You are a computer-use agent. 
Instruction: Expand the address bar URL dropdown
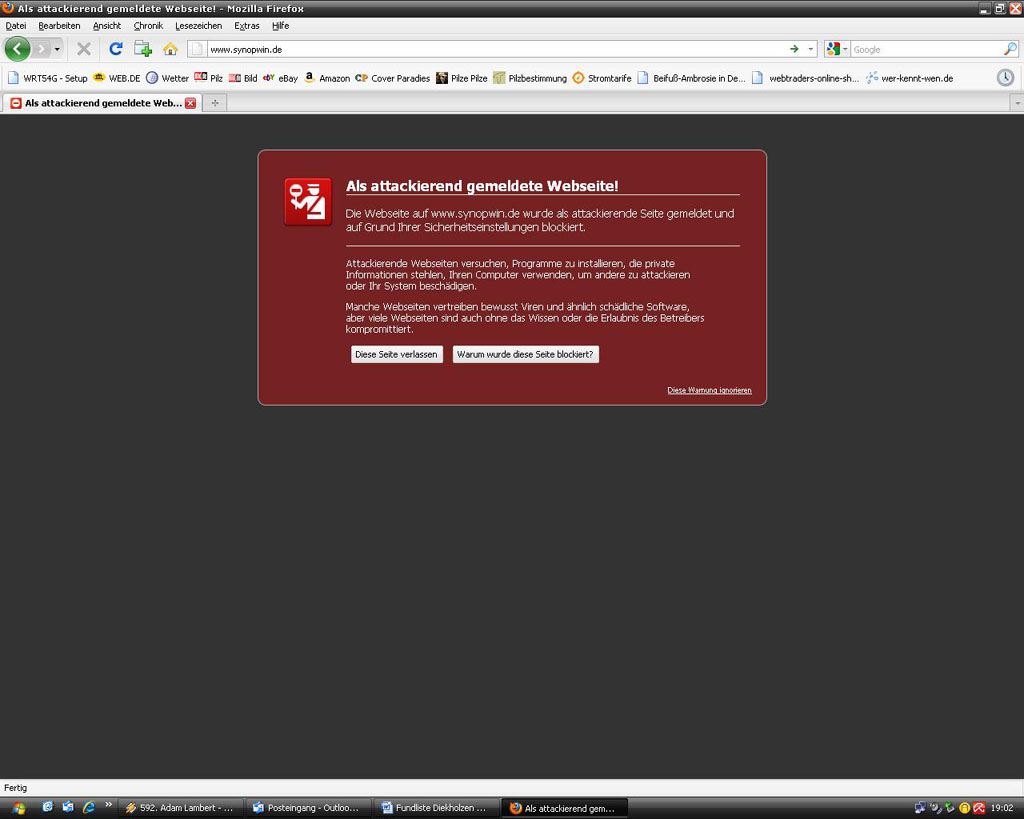[x=809, y=49]
